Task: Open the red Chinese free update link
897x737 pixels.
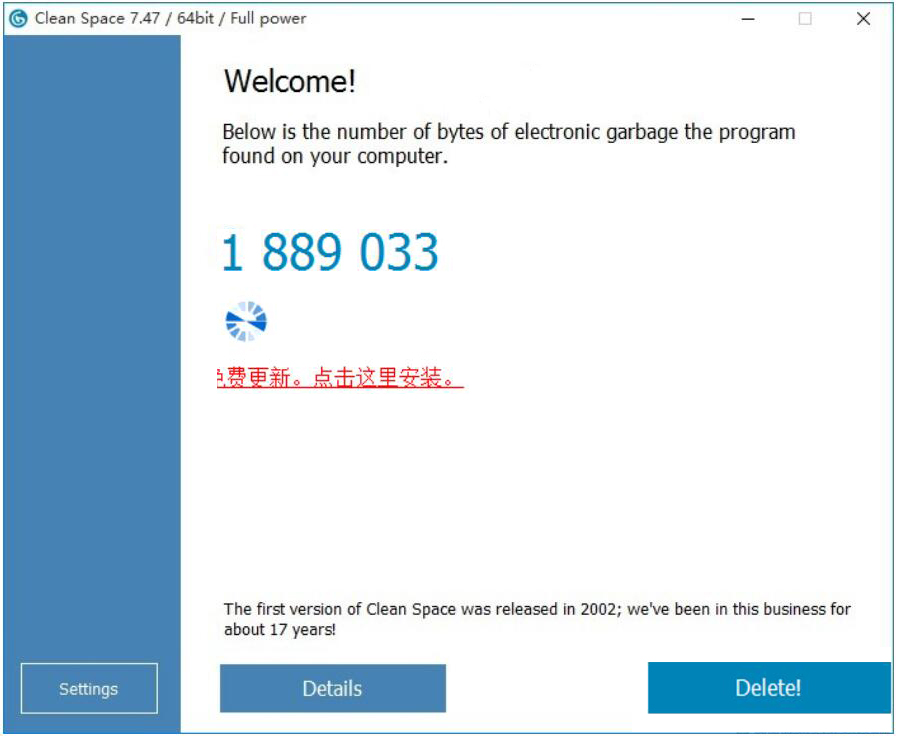Action: tap(340, 377)
